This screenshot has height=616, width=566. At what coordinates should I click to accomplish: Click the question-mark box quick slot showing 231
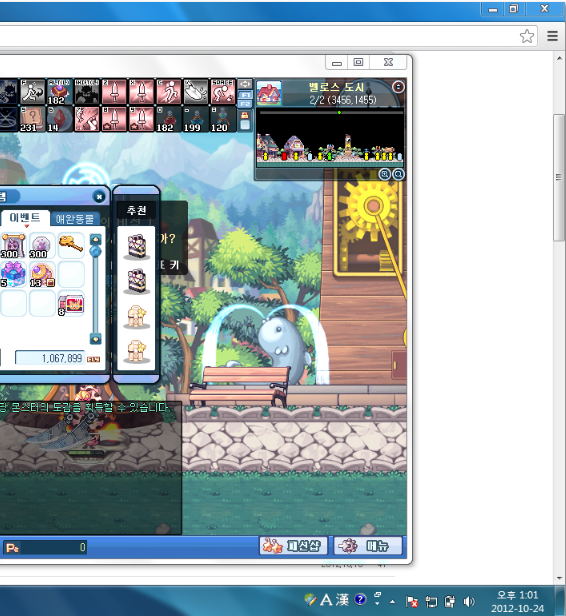(33, 119)
